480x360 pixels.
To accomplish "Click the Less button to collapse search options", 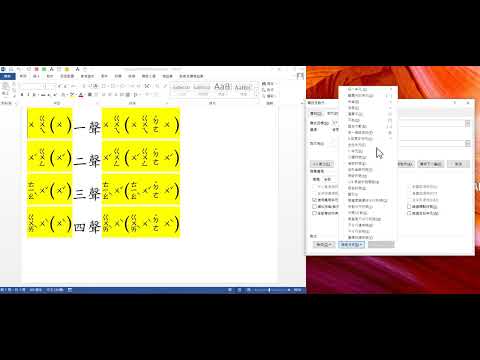I will (322, 164).
